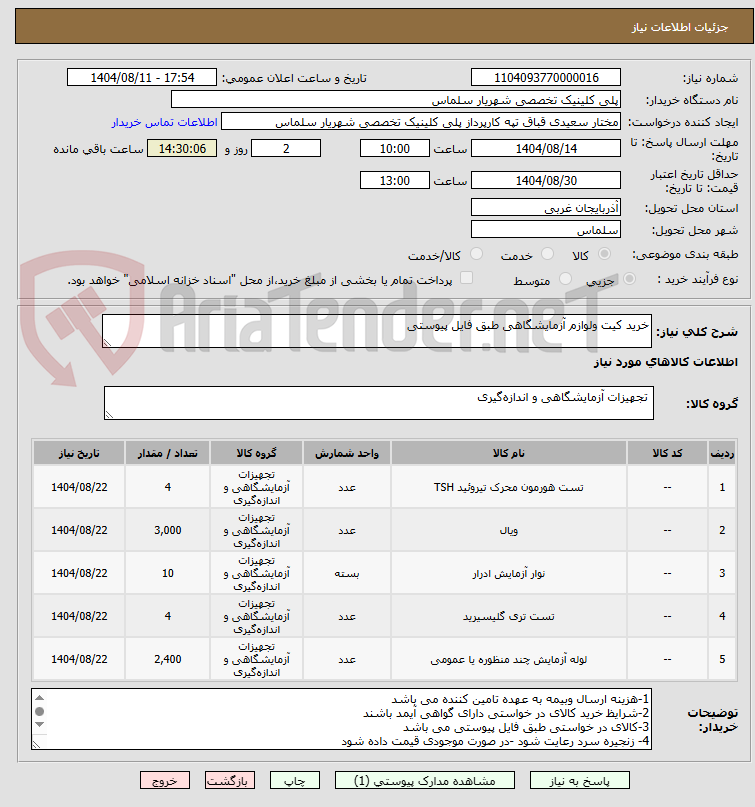Viewport: 755px width, 807px height.
Task: Select the 'ویال' item name cell
Action: 508,530
